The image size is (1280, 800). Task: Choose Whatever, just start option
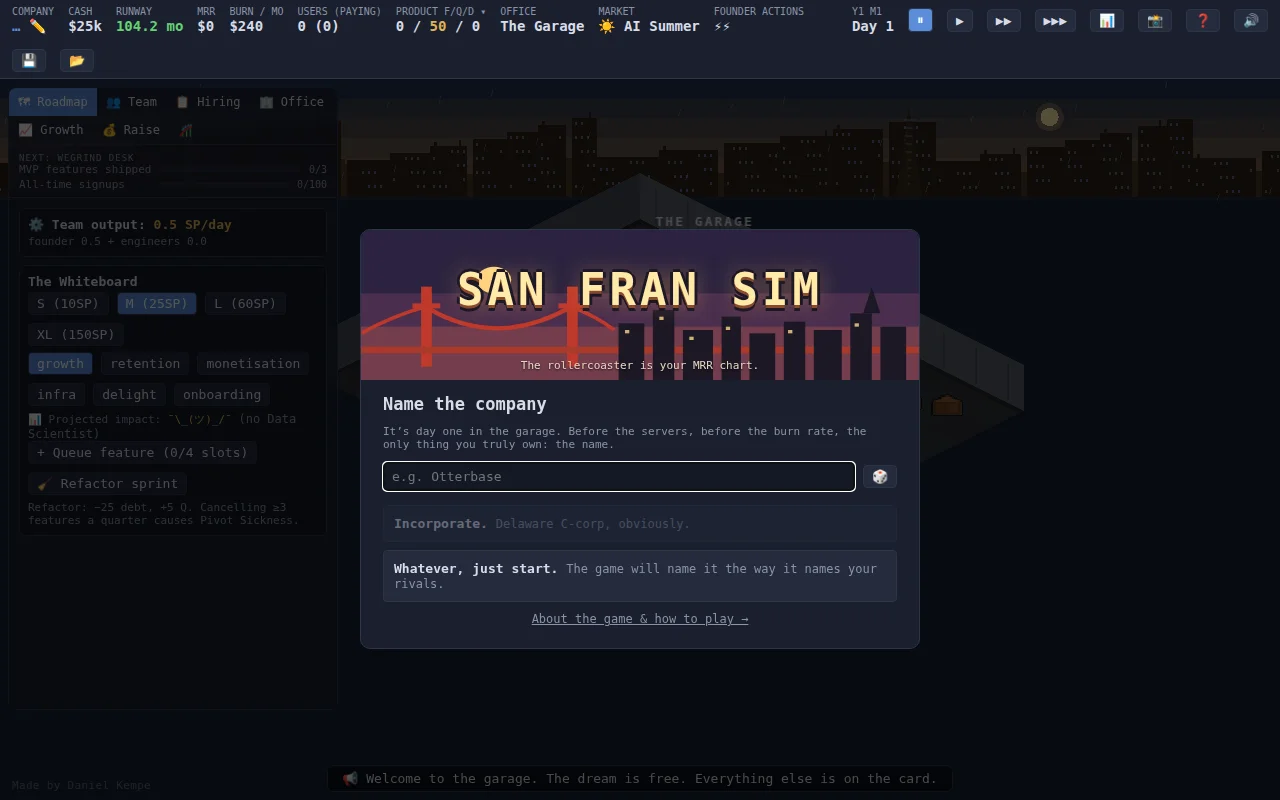tap(640, 576)
